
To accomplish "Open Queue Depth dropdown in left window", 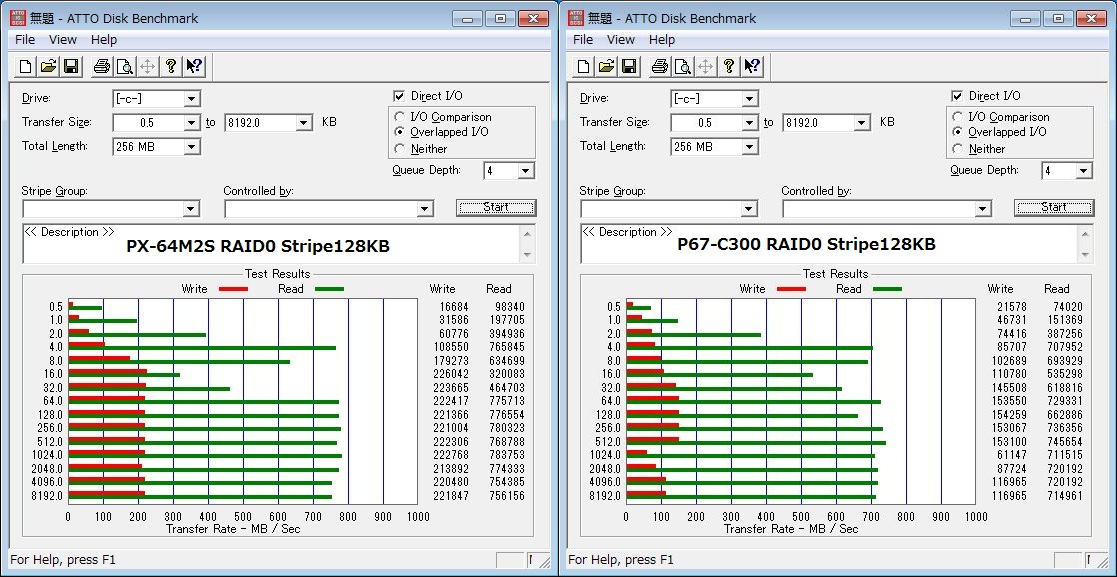I will click(526, 171).
